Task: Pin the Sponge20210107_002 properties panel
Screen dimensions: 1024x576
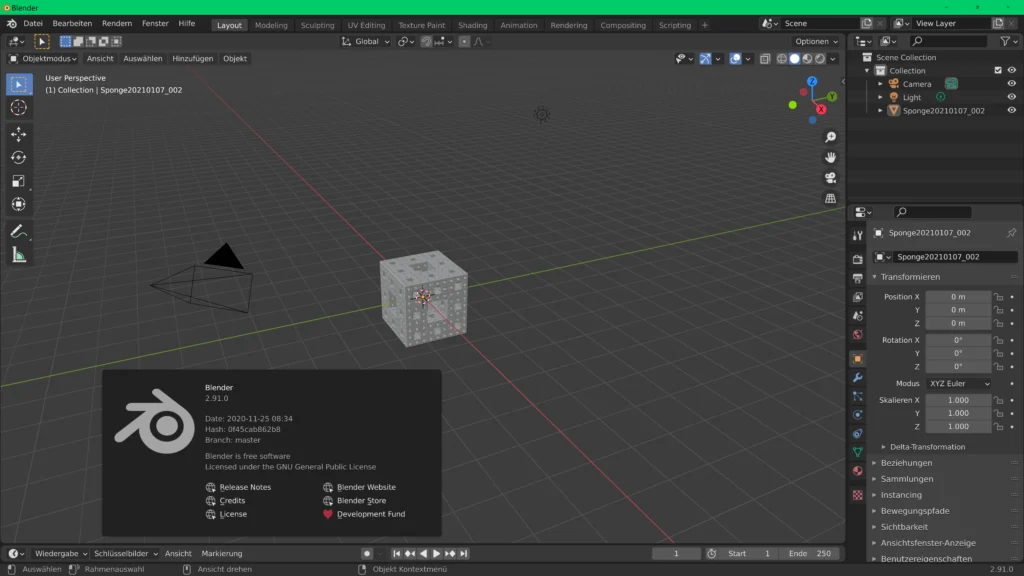Action: coord(1011,232)
